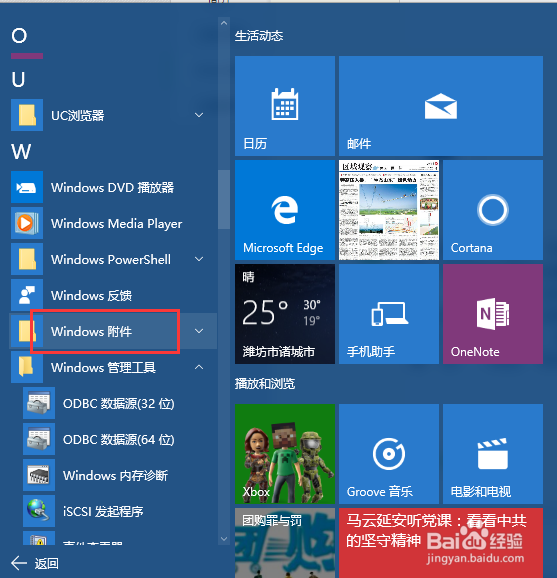Click the W letter group header
Viewport: 557px width, 578px height.
21,151
